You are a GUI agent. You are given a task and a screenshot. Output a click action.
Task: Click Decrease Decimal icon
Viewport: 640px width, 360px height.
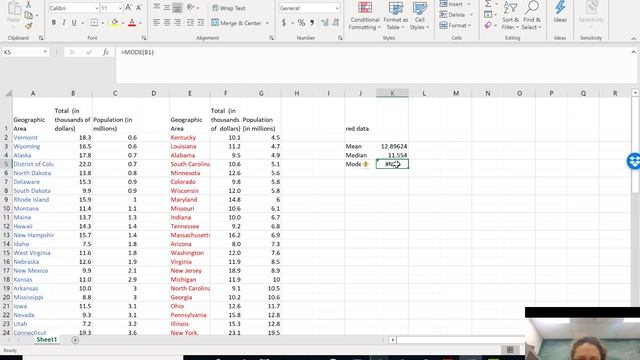point(336,23)
